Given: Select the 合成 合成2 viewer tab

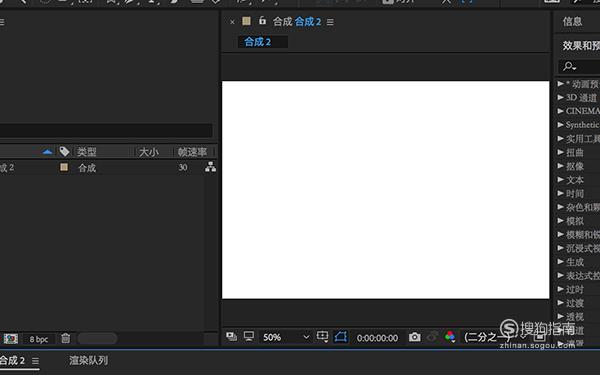Looking at the screenshot, I should coord(297,22).
